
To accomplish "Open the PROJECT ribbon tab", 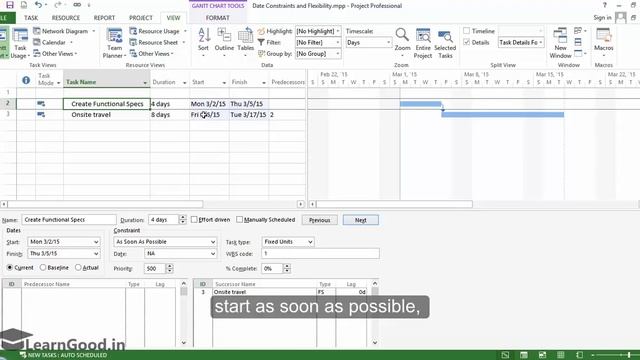I will [140, 18].
